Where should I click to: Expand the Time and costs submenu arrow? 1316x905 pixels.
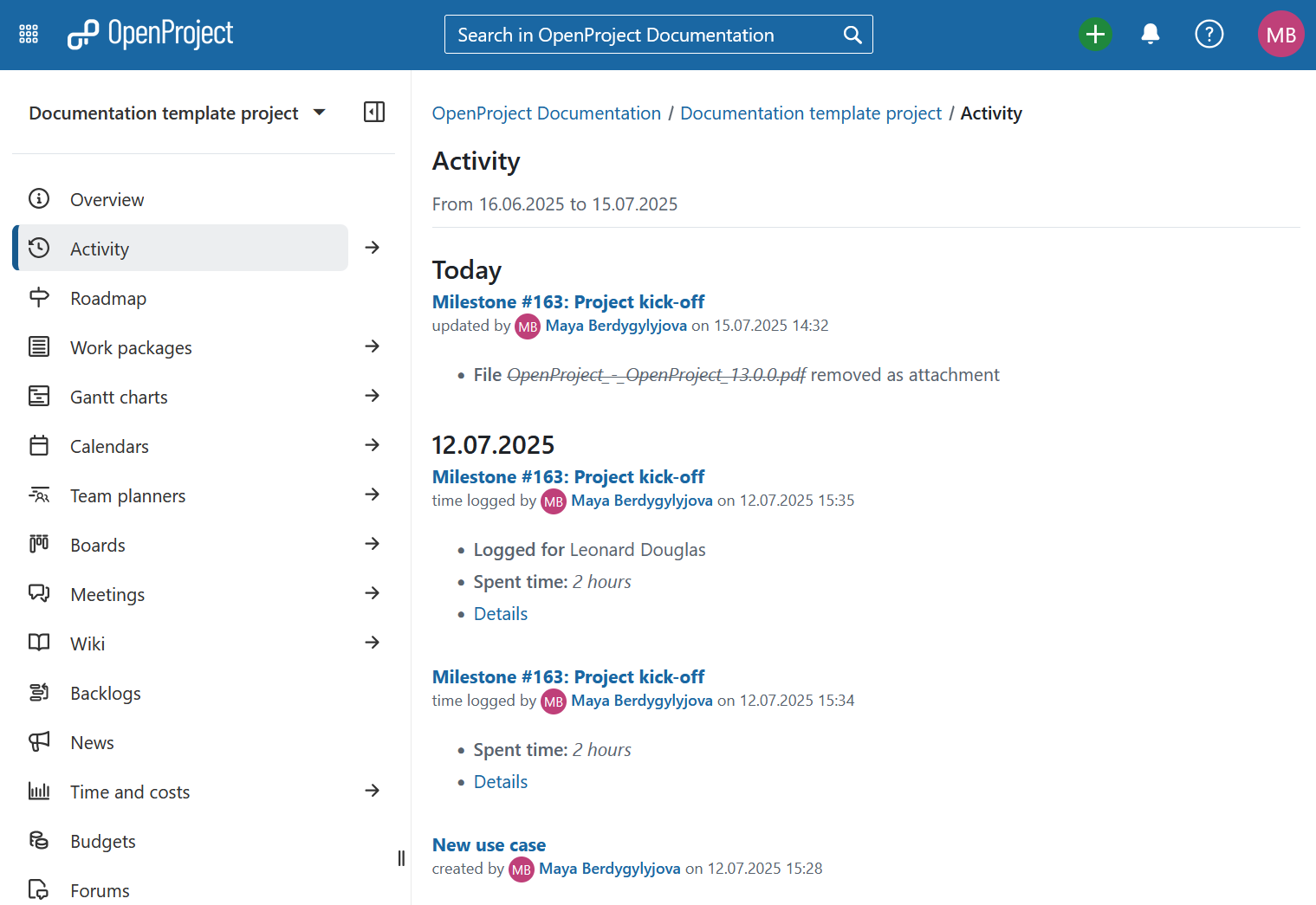click(373, 791)
